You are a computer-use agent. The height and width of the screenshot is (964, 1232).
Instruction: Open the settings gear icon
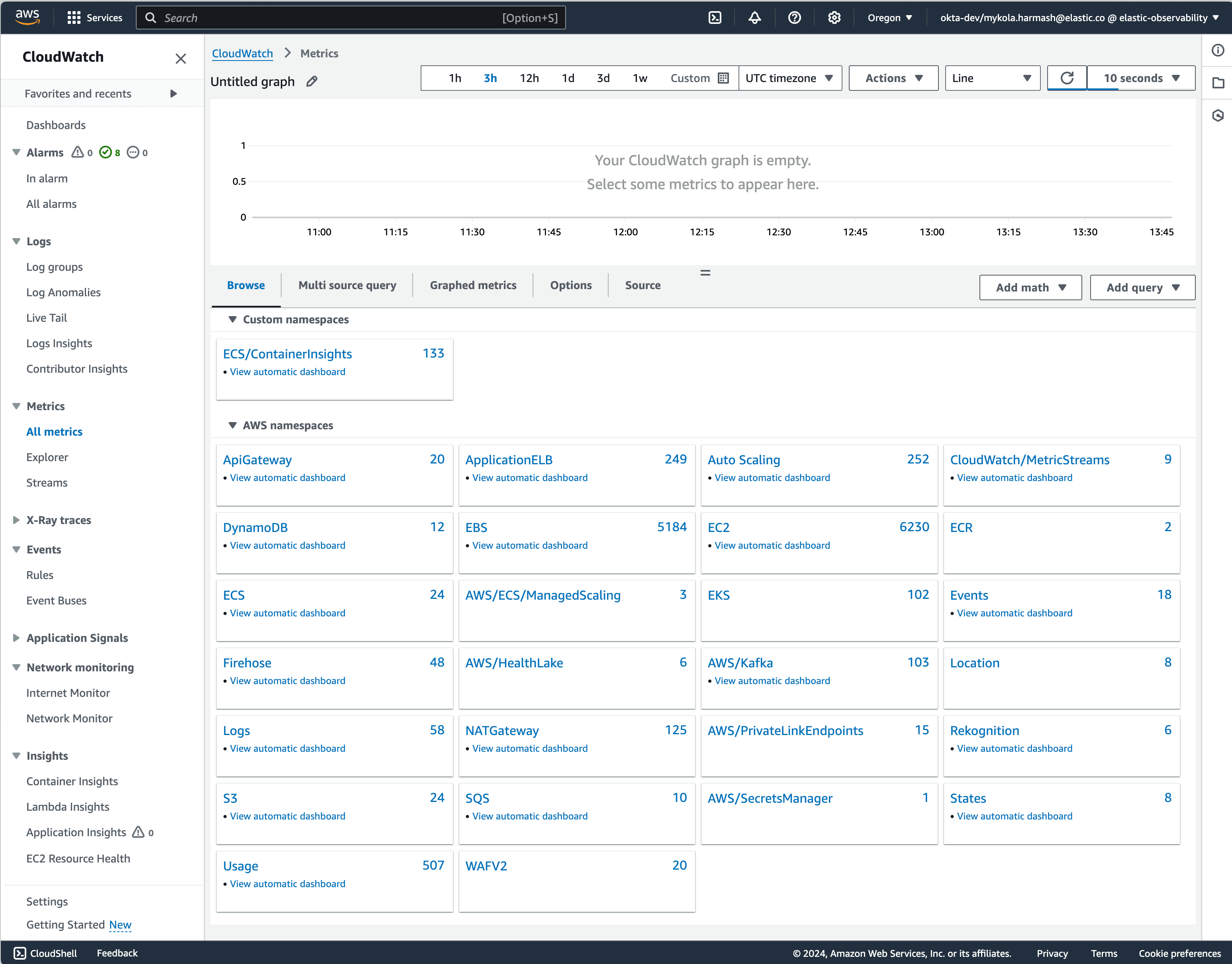(834, 18)
